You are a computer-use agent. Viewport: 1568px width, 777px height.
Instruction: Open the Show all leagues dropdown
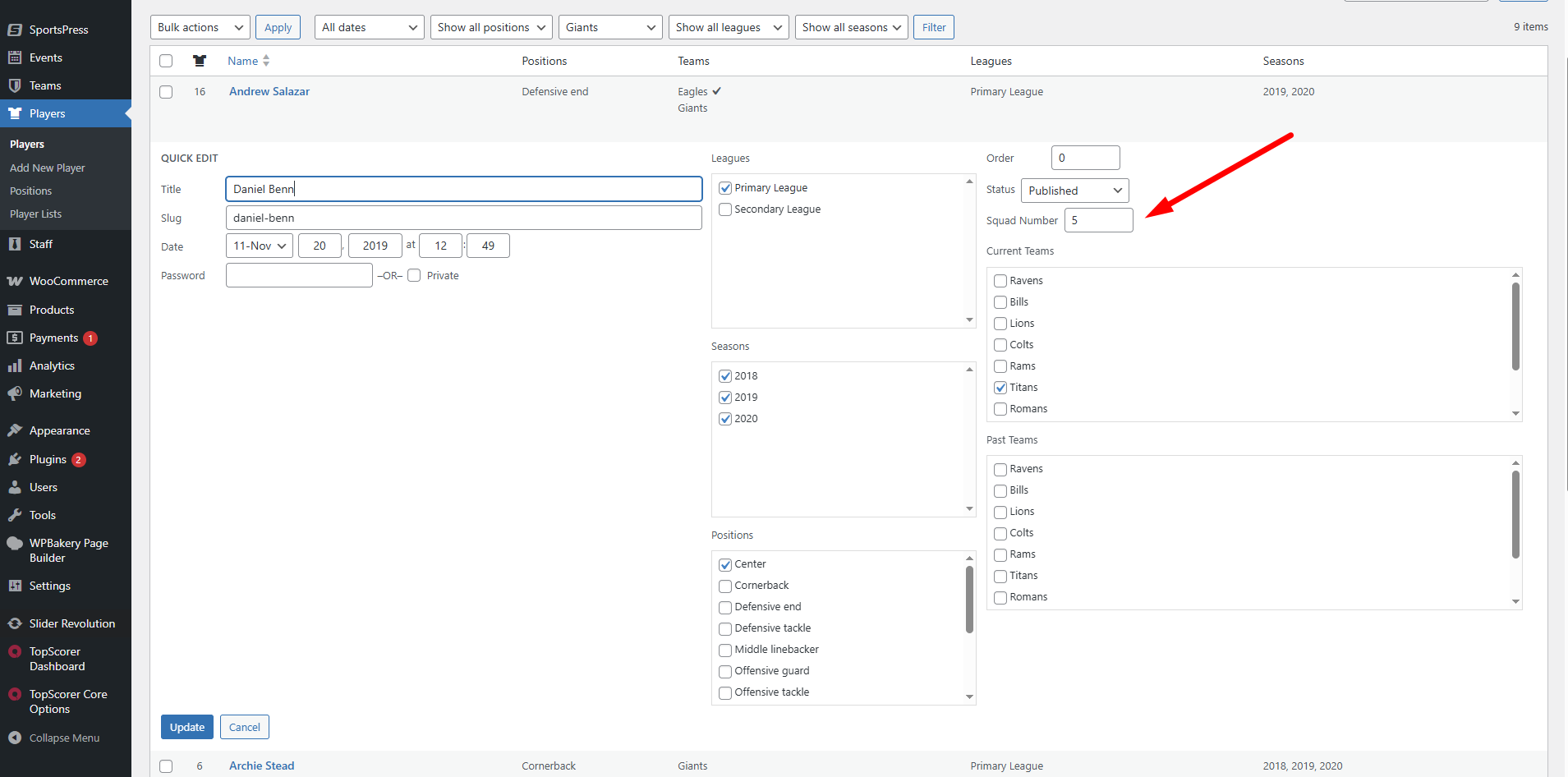[x=729, y=27]
